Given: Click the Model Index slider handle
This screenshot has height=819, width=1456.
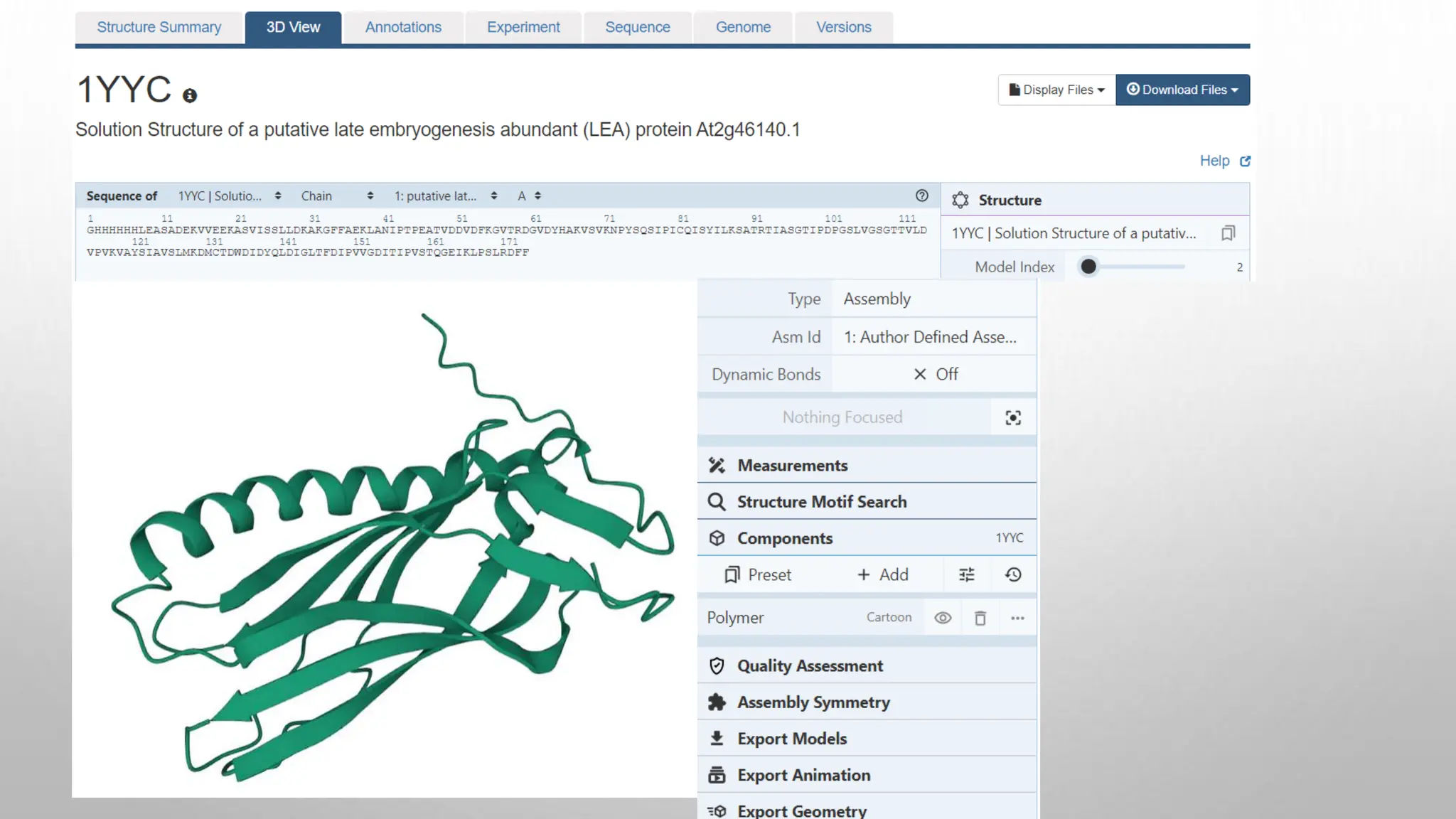Looking at the screenshot, I should pos(1088,267).
